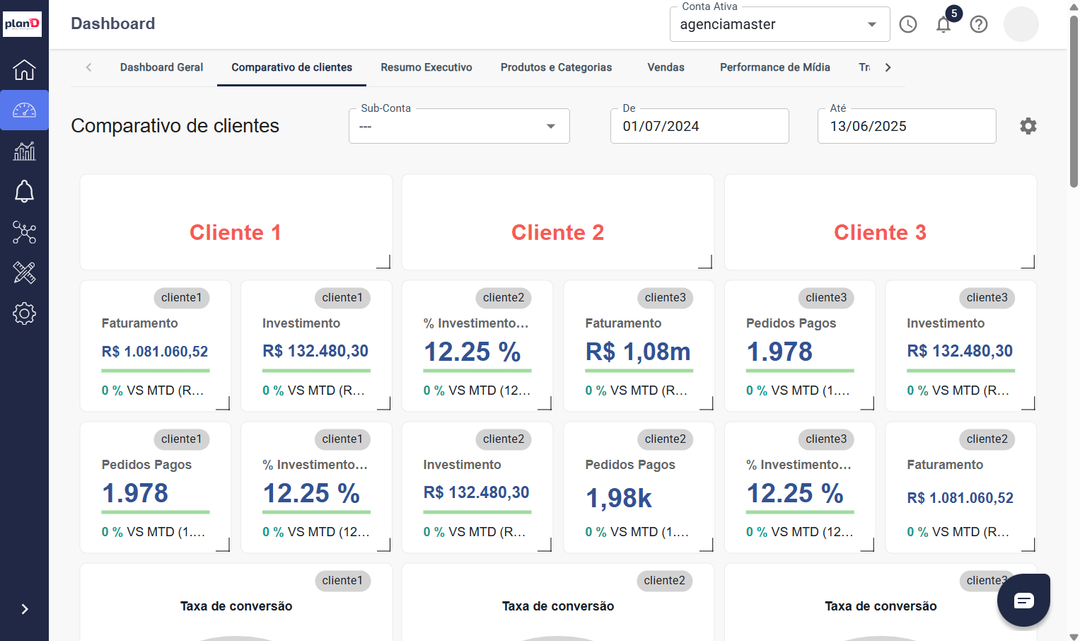Click the vertical page scrollbar
This screenshot has width=1080, height=641.
click(1073, 101)
